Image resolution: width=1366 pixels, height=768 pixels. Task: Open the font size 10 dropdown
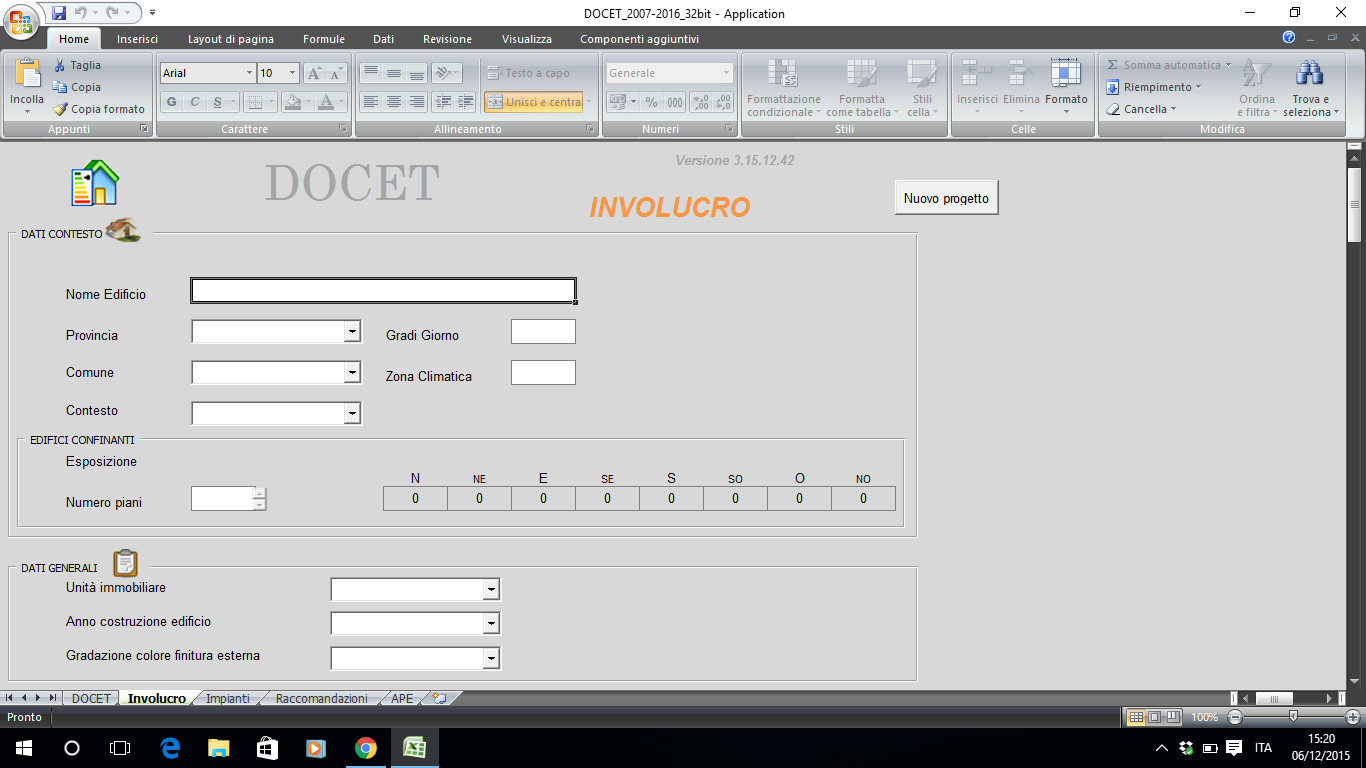[x=292, y=73]
